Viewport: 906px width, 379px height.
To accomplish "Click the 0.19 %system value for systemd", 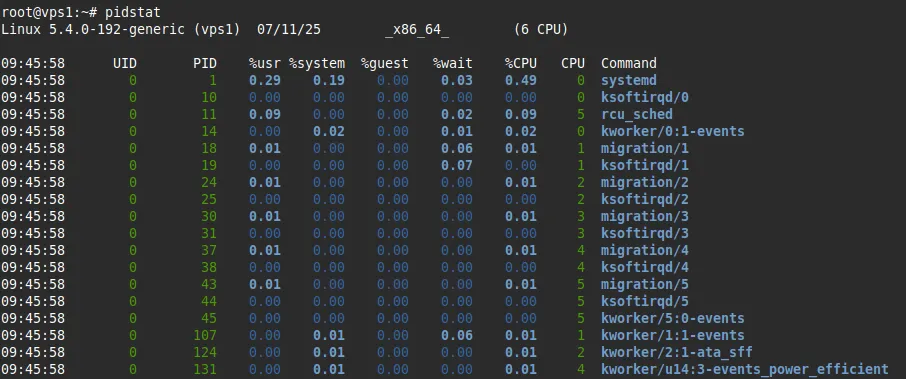I will [x=329, y=80].
